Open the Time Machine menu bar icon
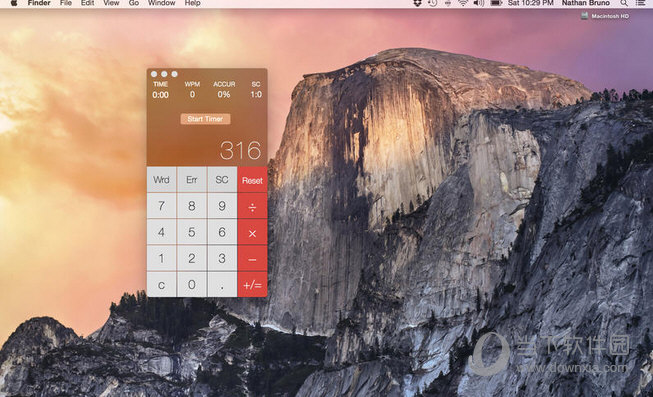 (432, 3)
